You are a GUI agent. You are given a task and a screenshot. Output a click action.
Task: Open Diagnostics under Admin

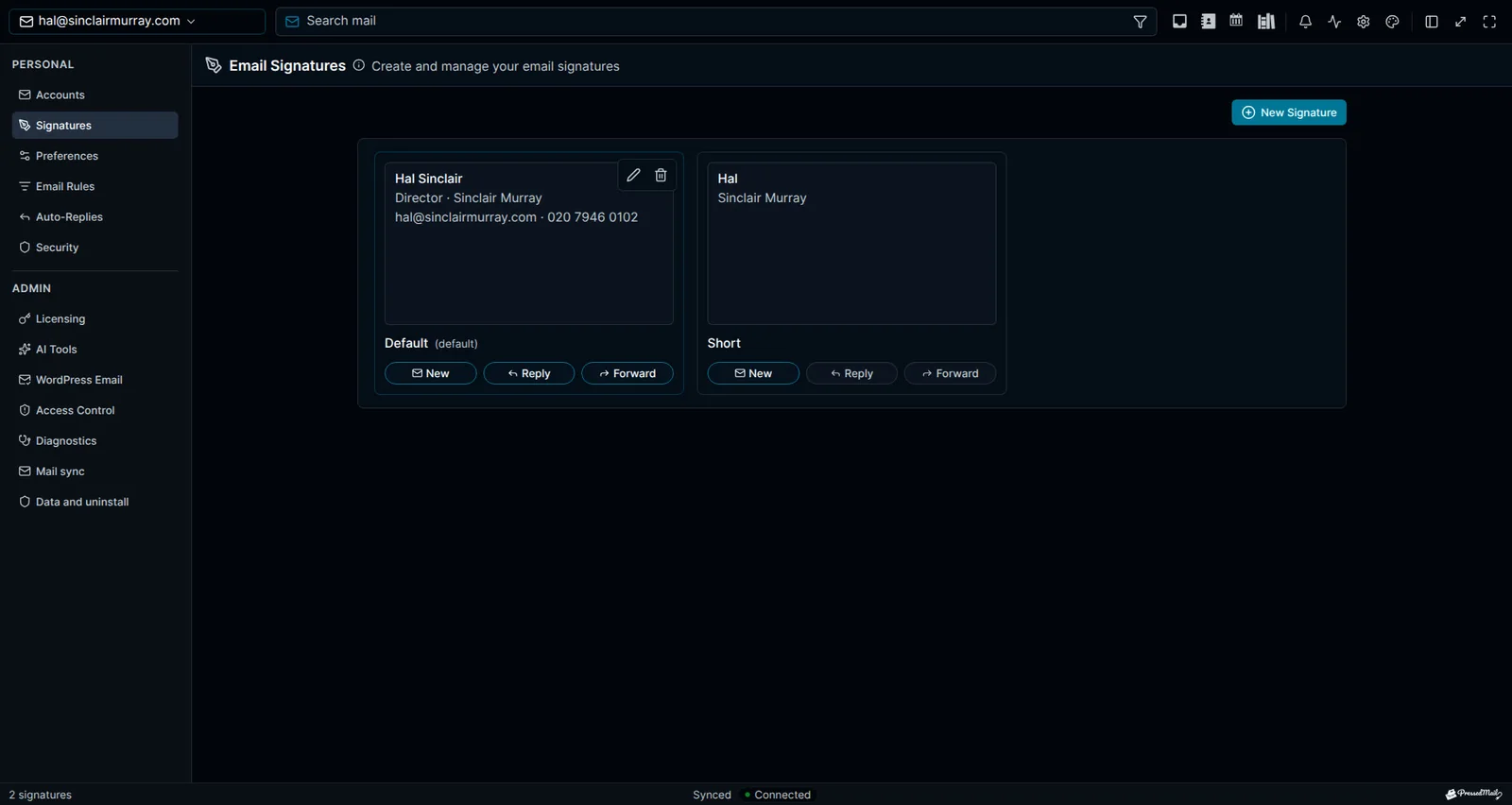(x=94, y=440)
